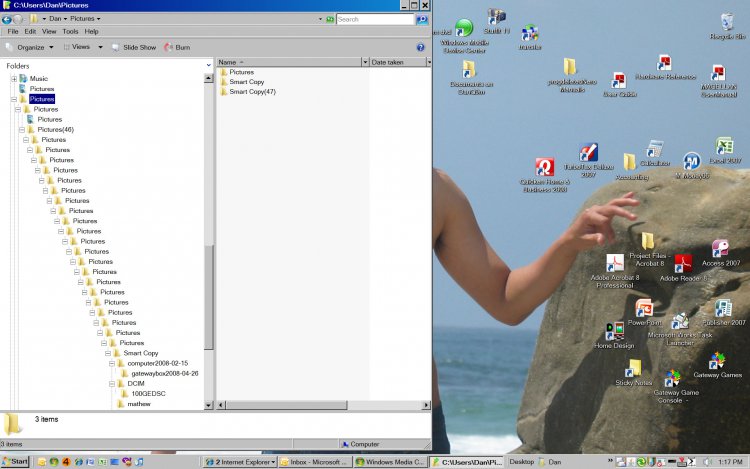The width and height of the screenshot is (750, 469).
Task: Switch to 2 Internet Explorer taskbar group
Action: [240, 462]
